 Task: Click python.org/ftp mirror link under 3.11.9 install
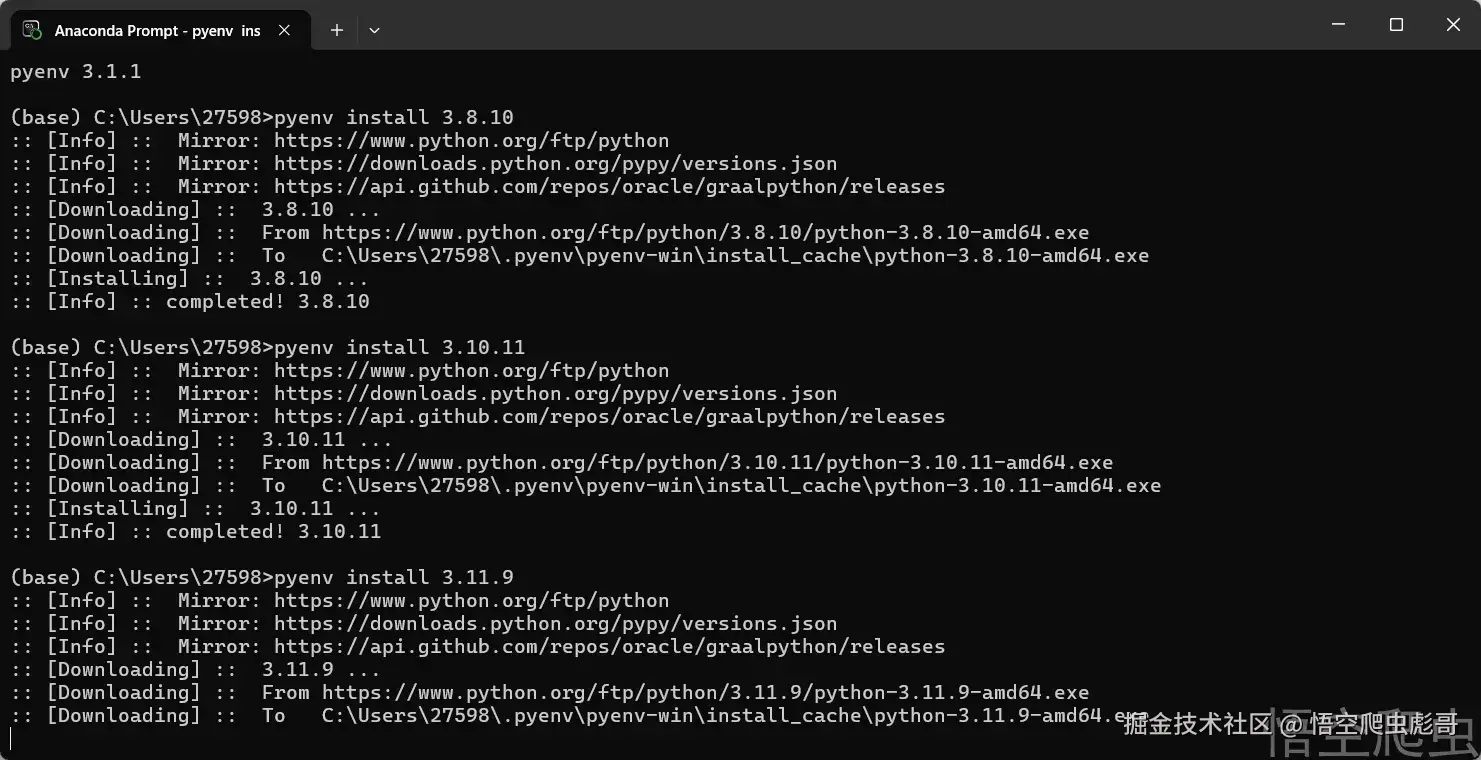point(471,601)
